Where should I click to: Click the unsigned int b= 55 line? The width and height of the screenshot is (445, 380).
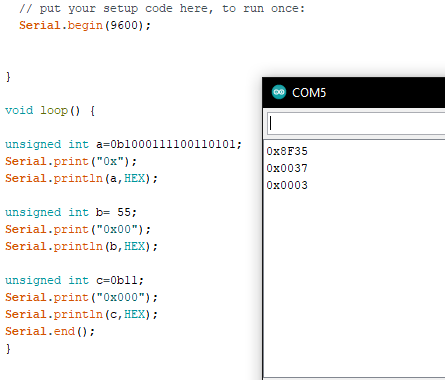click(71, 212)
